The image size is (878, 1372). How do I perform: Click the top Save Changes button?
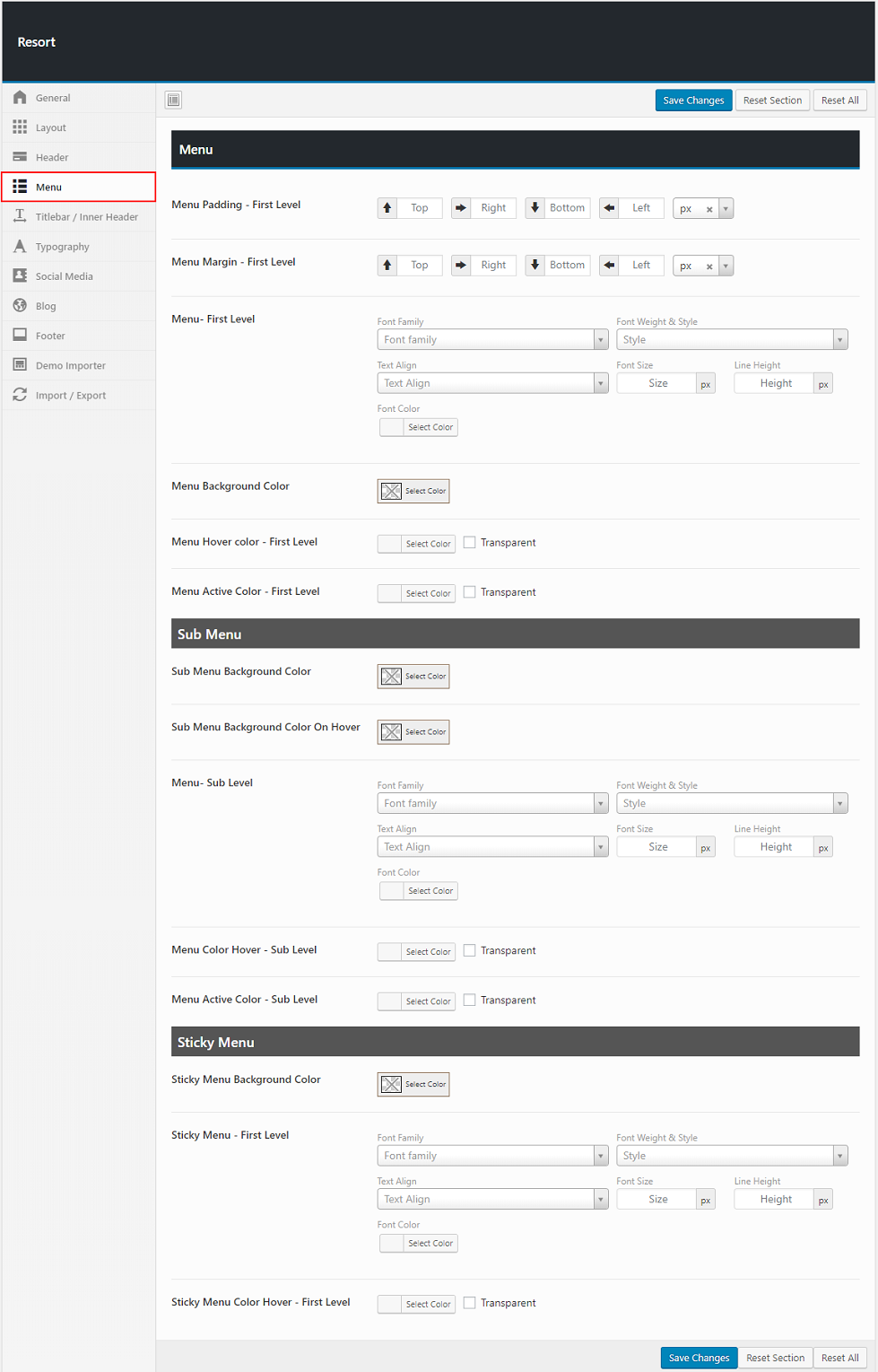pos(693,100)
